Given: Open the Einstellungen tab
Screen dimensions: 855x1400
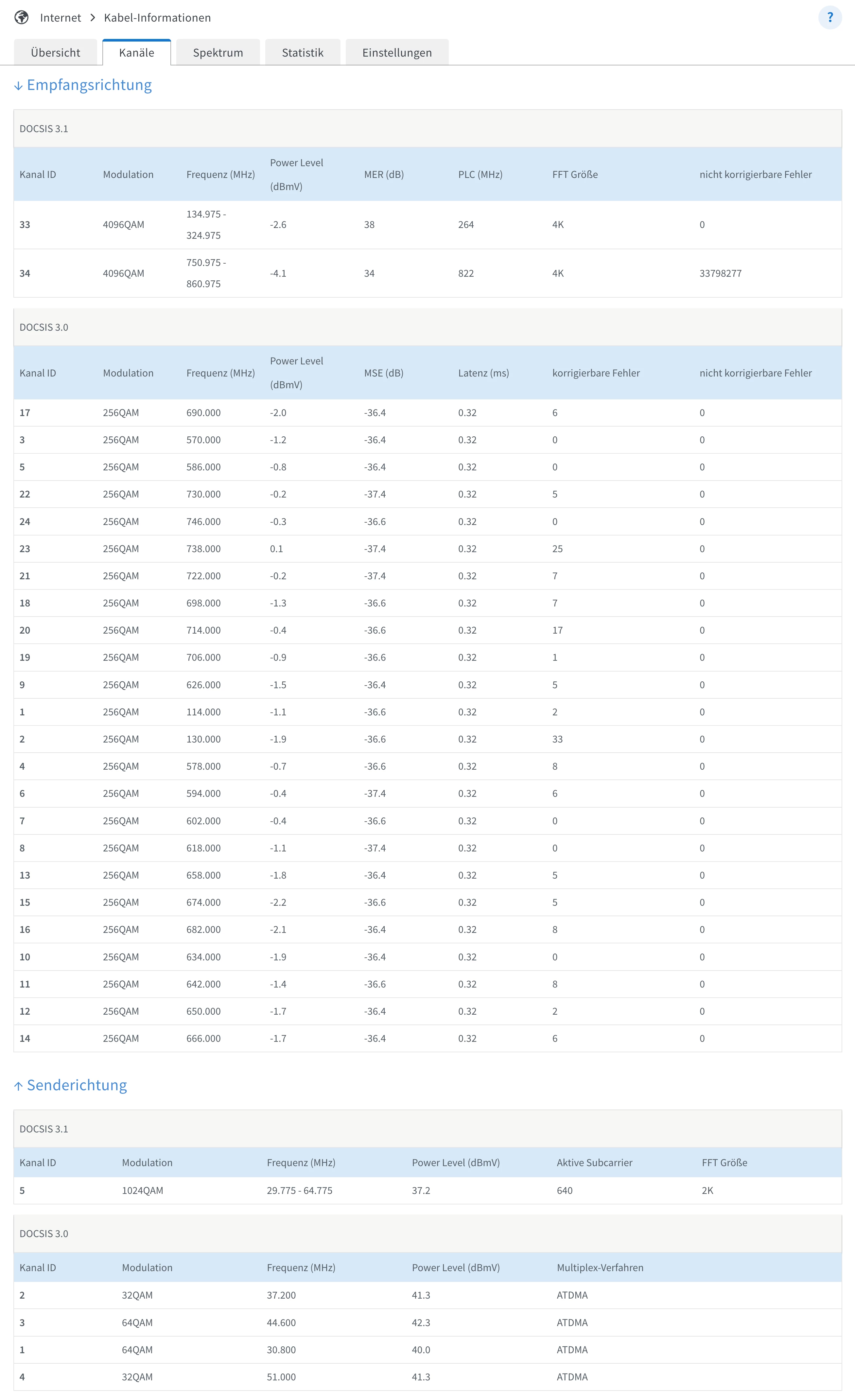Looking at the screenshot, I should (396, 52).
